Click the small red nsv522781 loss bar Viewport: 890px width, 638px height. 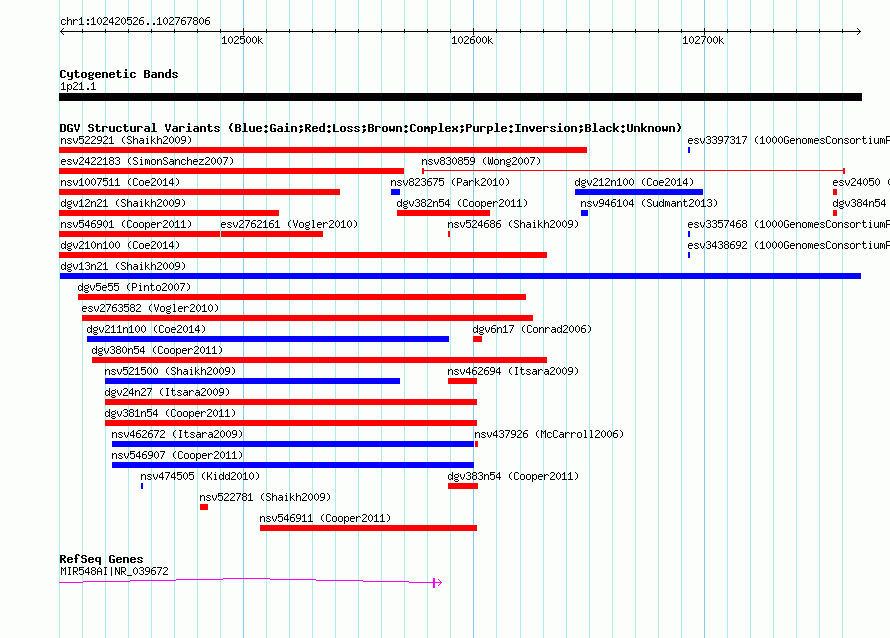click(x=204, y=507)
